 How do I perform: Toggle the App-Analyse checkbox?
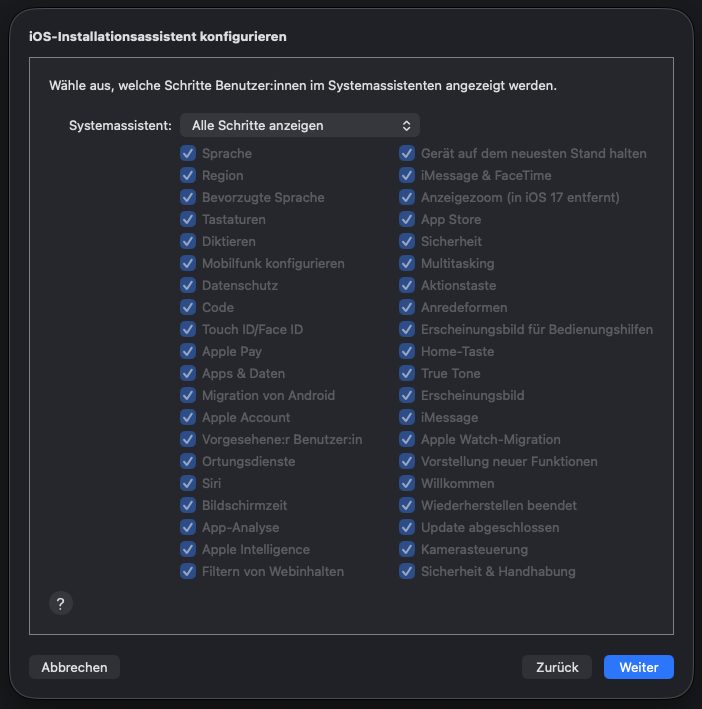[188, 527]
